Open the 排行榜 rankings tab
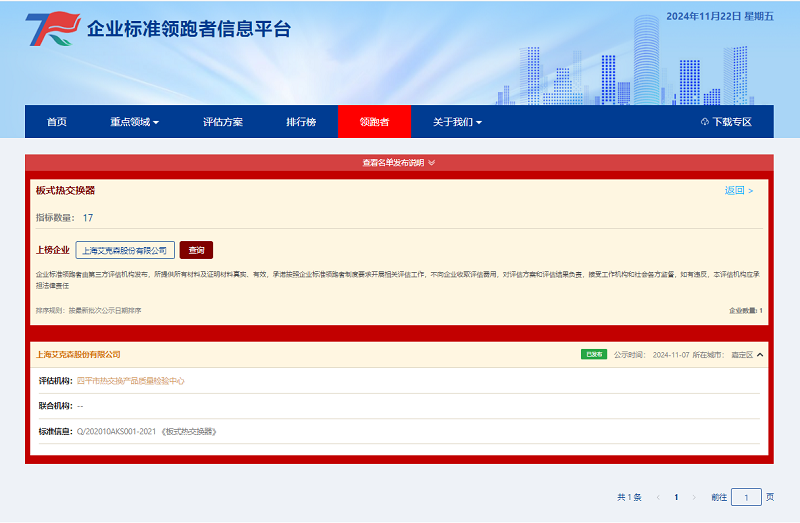This screenshot has width=800, height=523. [301, 122]
